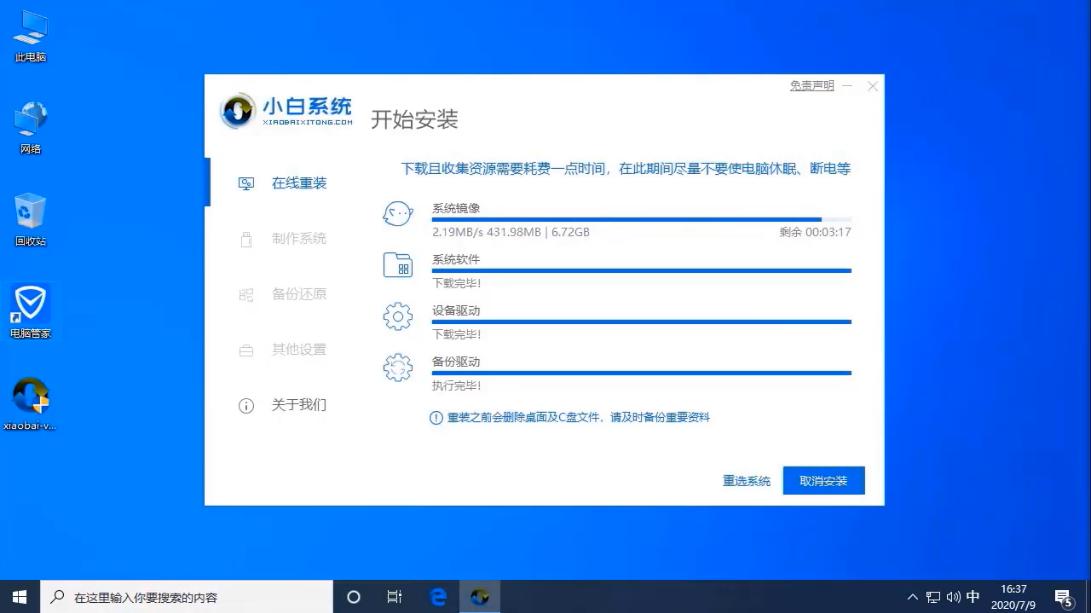This screenshot has height=613, width=1091.
Task: Click the globe icon beside 系统镜像
Action: coord(397,213)
